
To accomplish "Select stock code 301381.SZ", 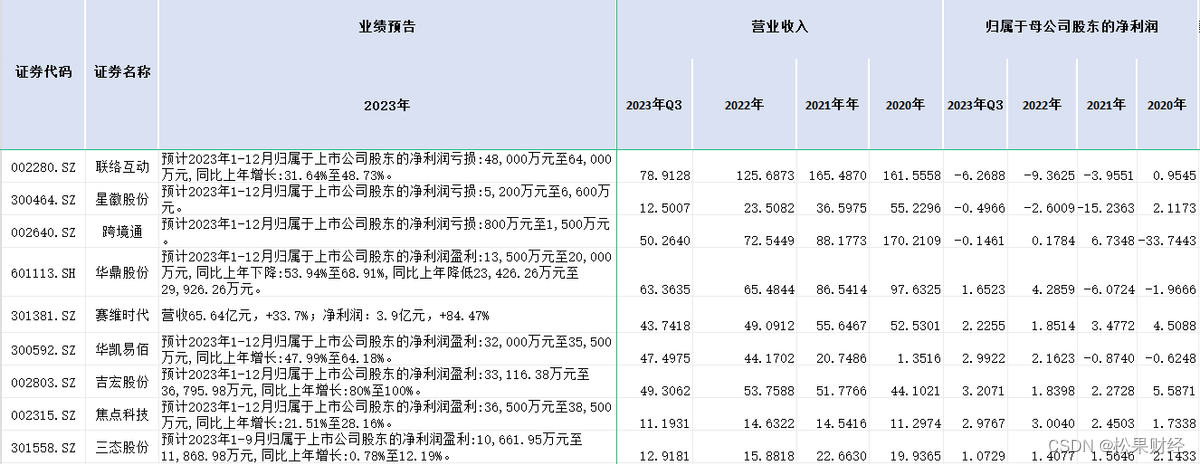I will click(x=43, y=316).
